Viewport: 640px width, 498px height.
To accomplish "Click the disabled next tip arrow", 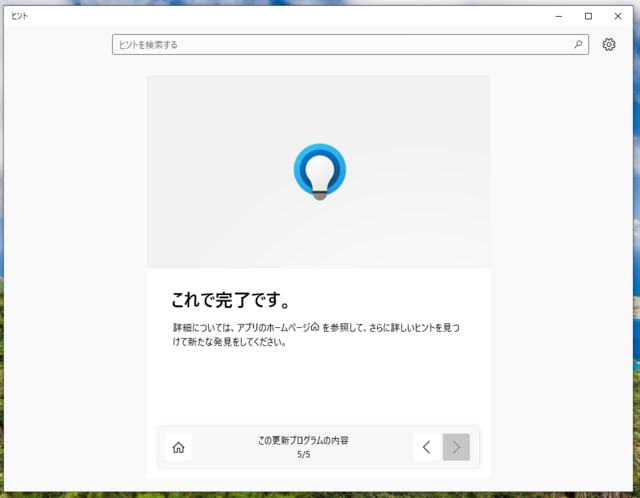I will click(456, 447).
